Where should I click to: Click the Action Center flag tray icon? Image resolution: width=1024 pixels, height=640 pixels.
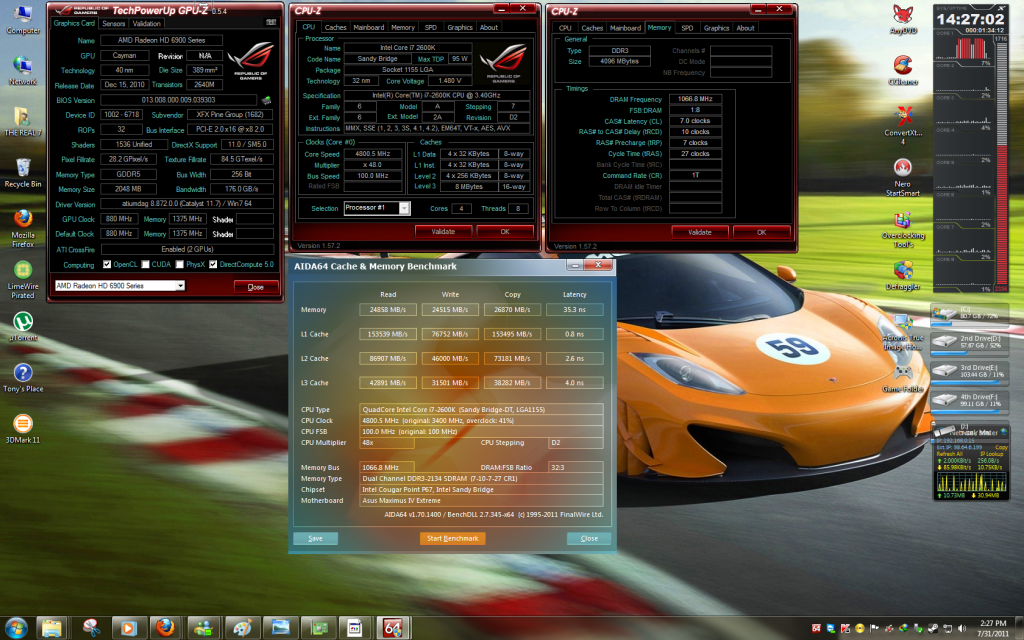[874, 628]
